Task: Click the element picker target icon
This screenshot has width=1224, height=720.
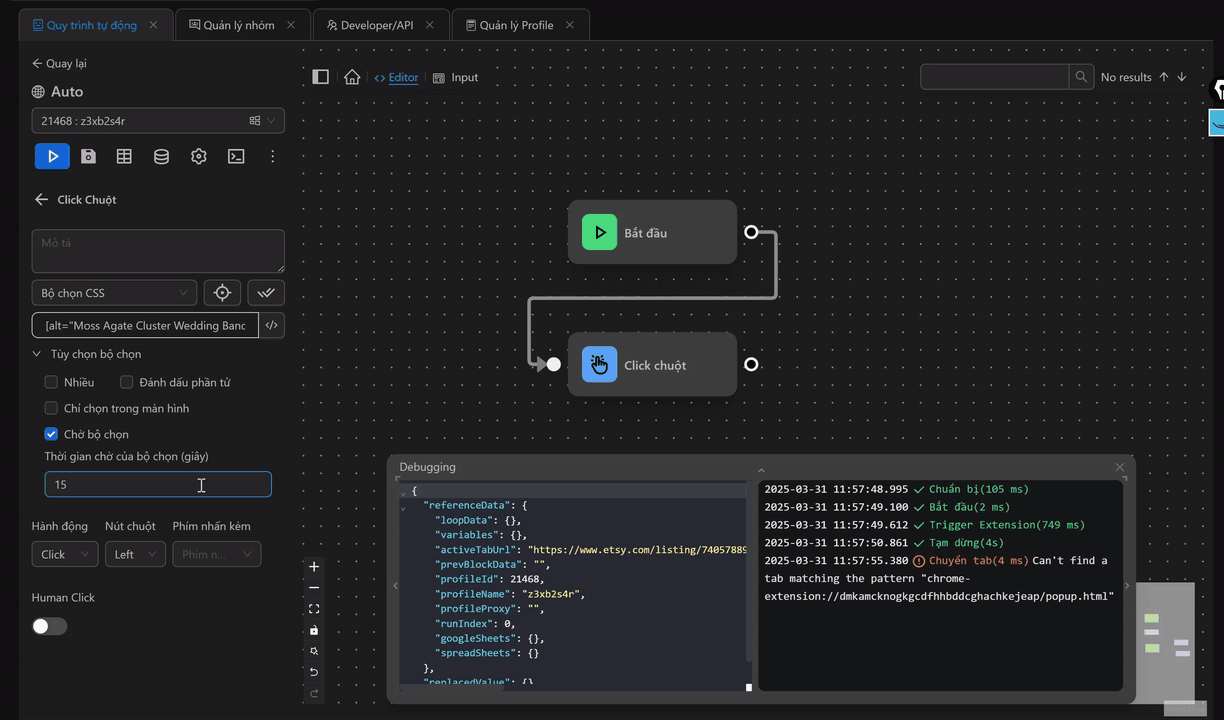Action: point(222,293)
